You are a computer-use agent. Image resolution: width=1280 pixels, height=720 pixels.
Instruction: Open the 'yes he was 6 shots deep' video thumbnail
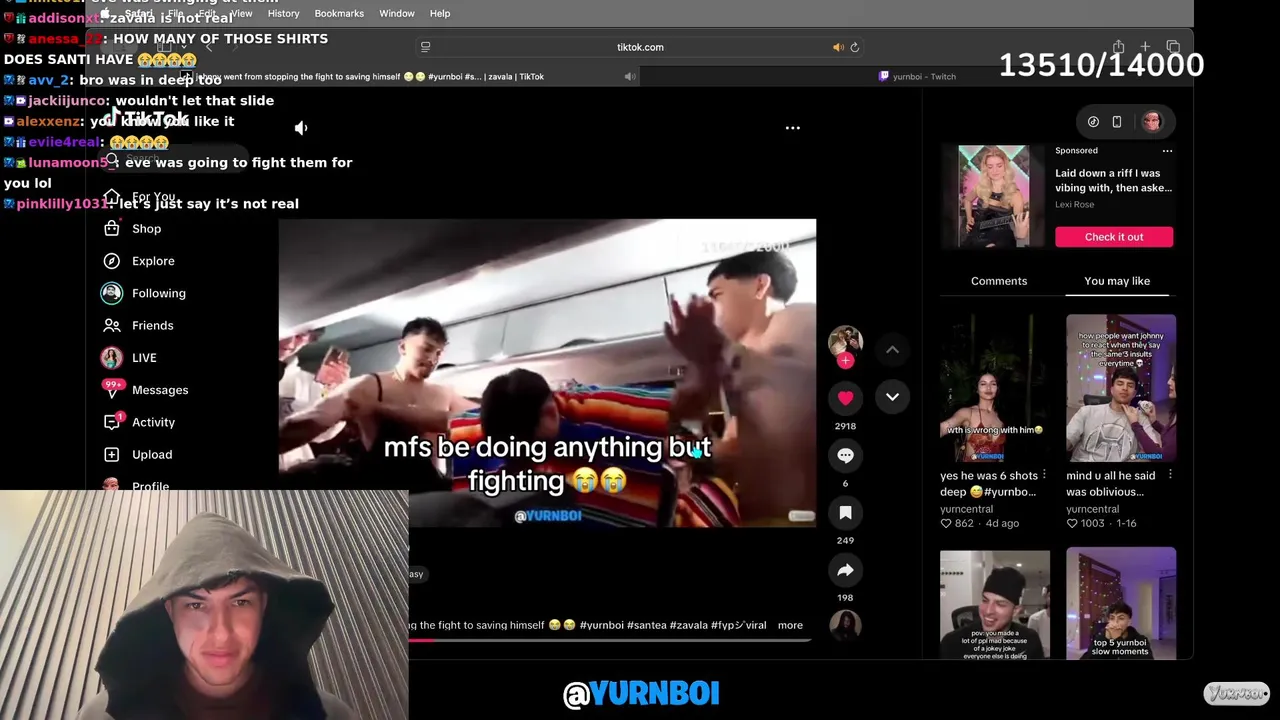click(995, 388)
